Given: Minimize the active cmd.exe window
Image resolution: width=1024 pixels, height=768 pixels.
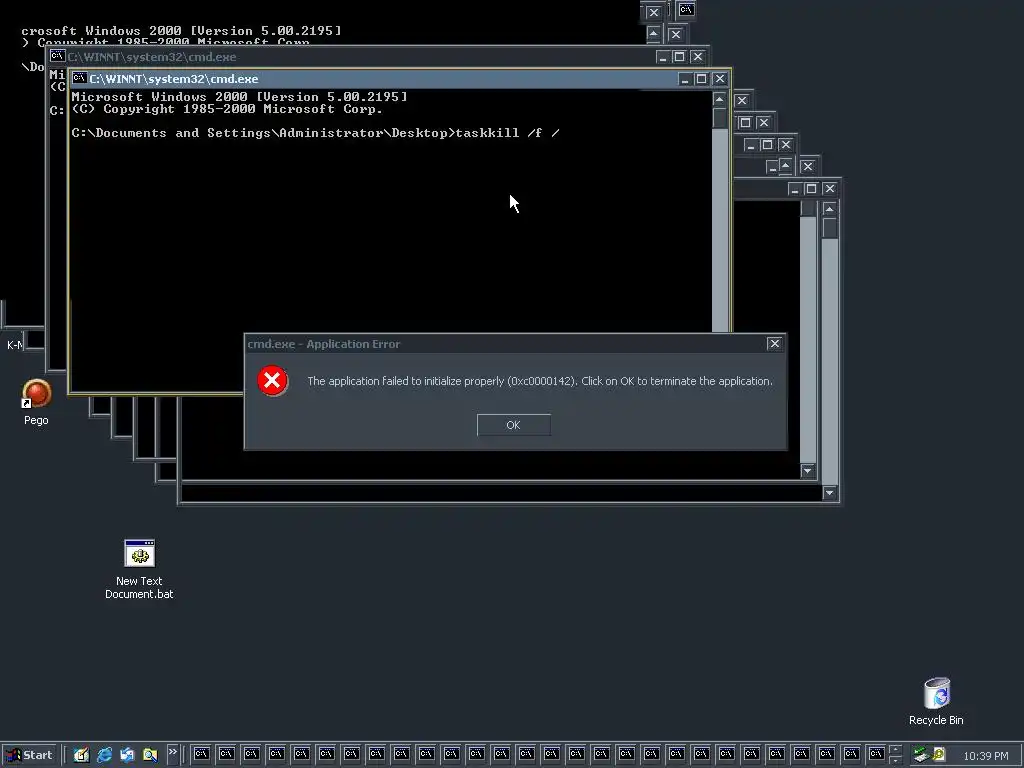Looking at the screenshot, I should [x=684, y=79].
